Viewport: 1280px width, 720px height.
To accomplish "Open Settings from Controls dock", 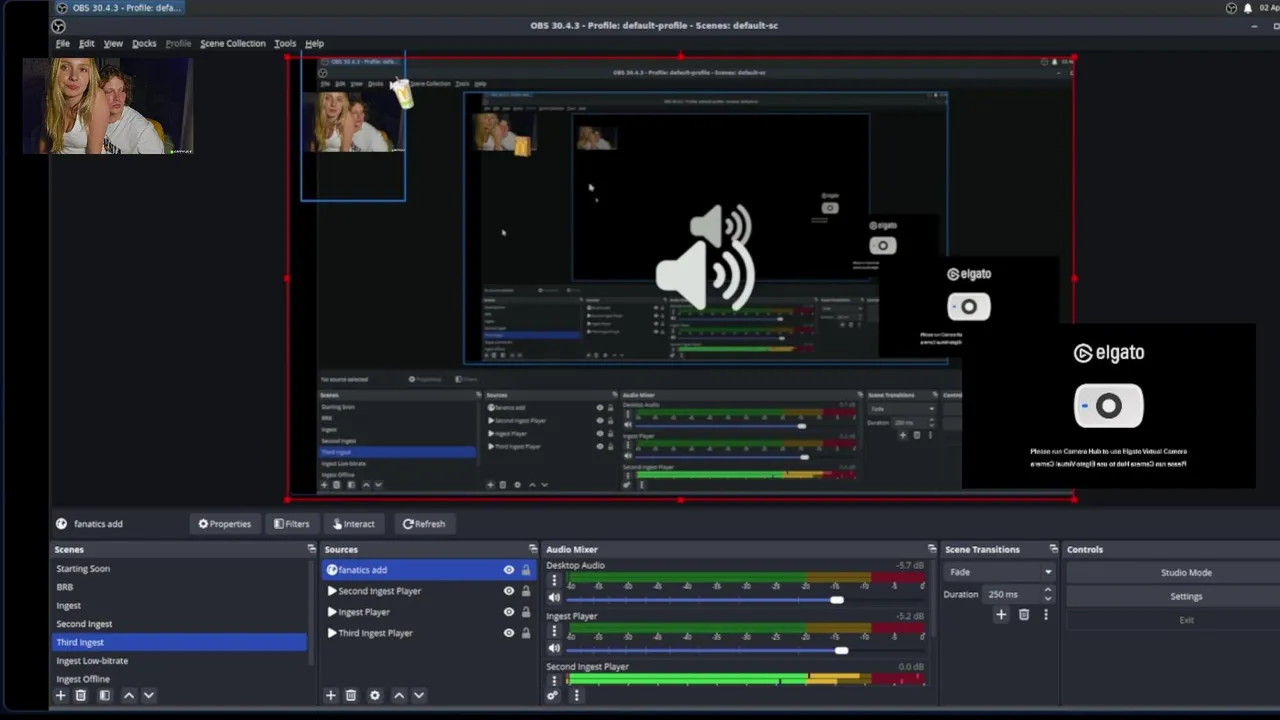I will click(x=1186, y=596).
